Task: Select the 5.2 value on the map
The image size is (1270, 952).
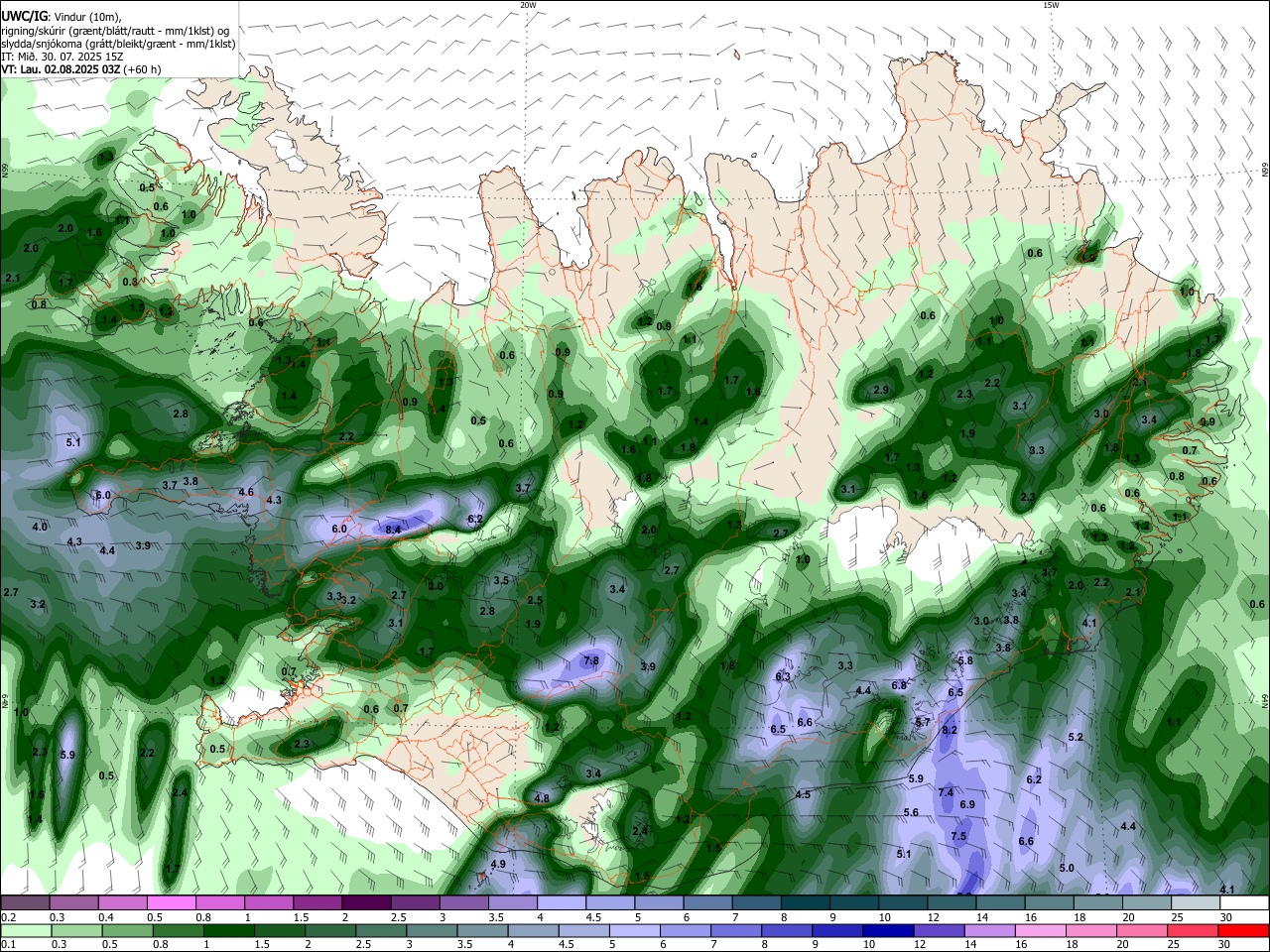Action: point(1076,737)
